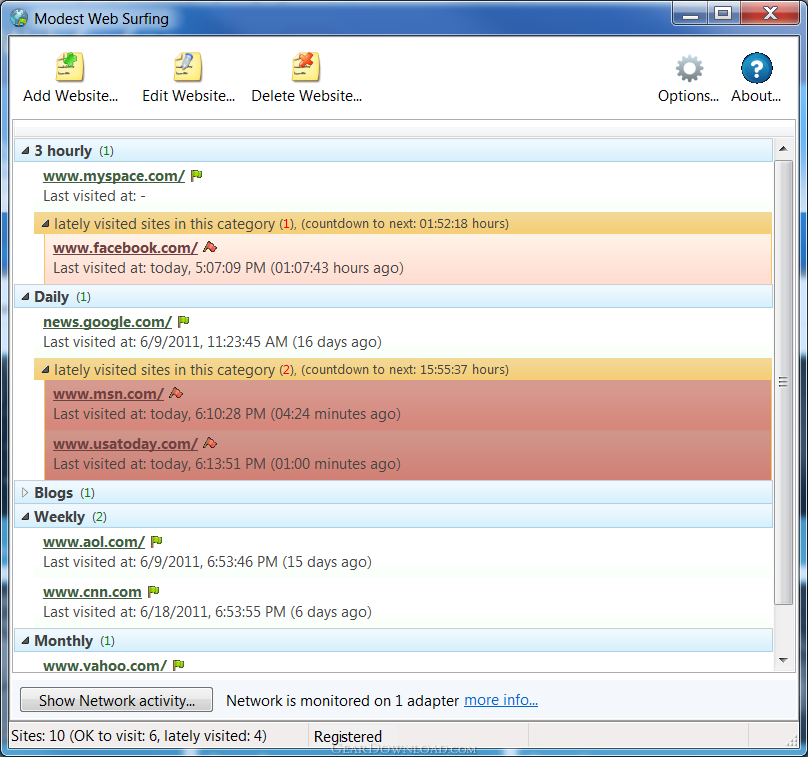Click the Delete Website... label
This screenshot has height=757, width=808.
(x=307, y=96)
